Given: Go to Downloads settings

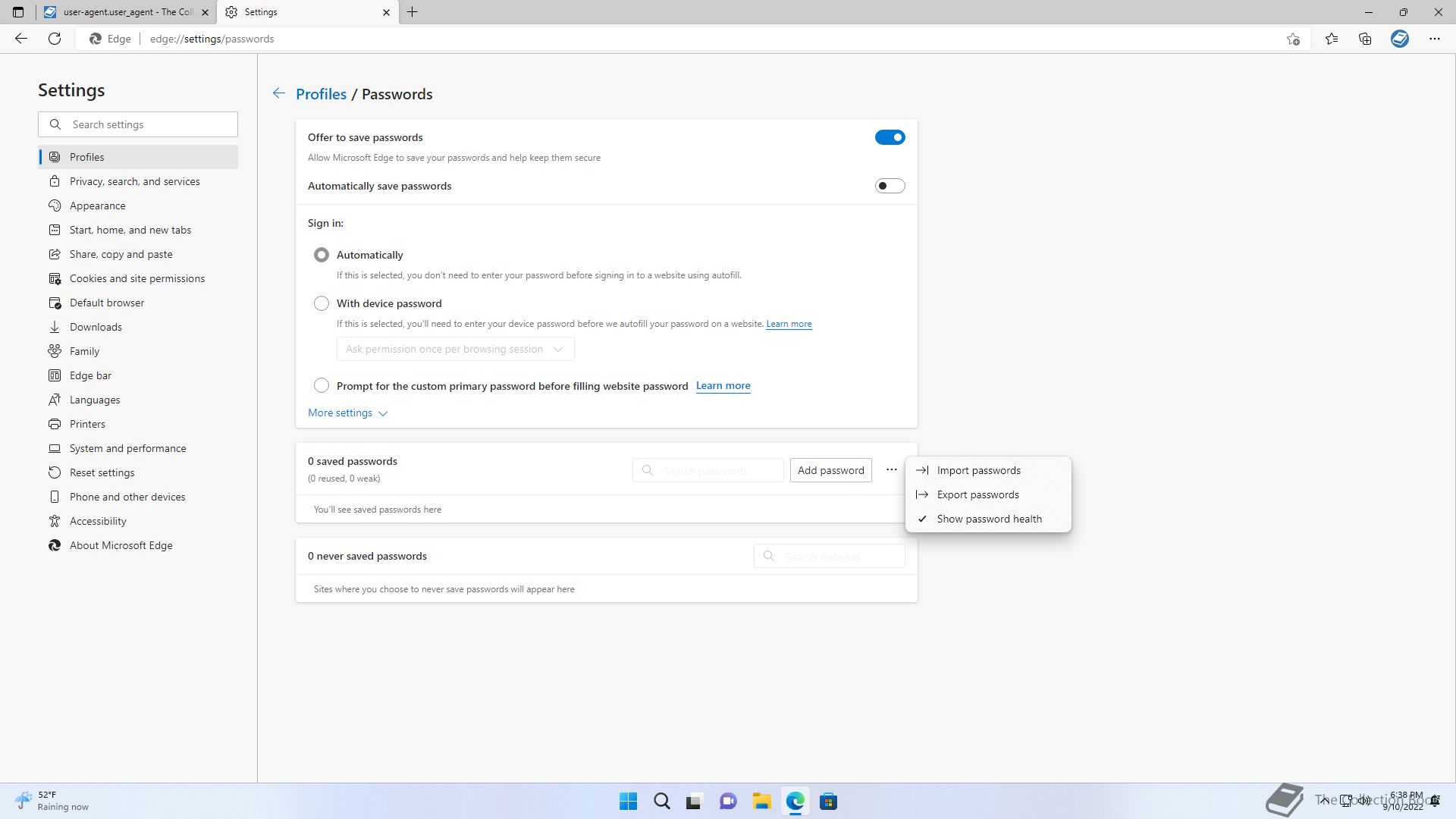Looking at the screenshot, I should tap(138, 327).
